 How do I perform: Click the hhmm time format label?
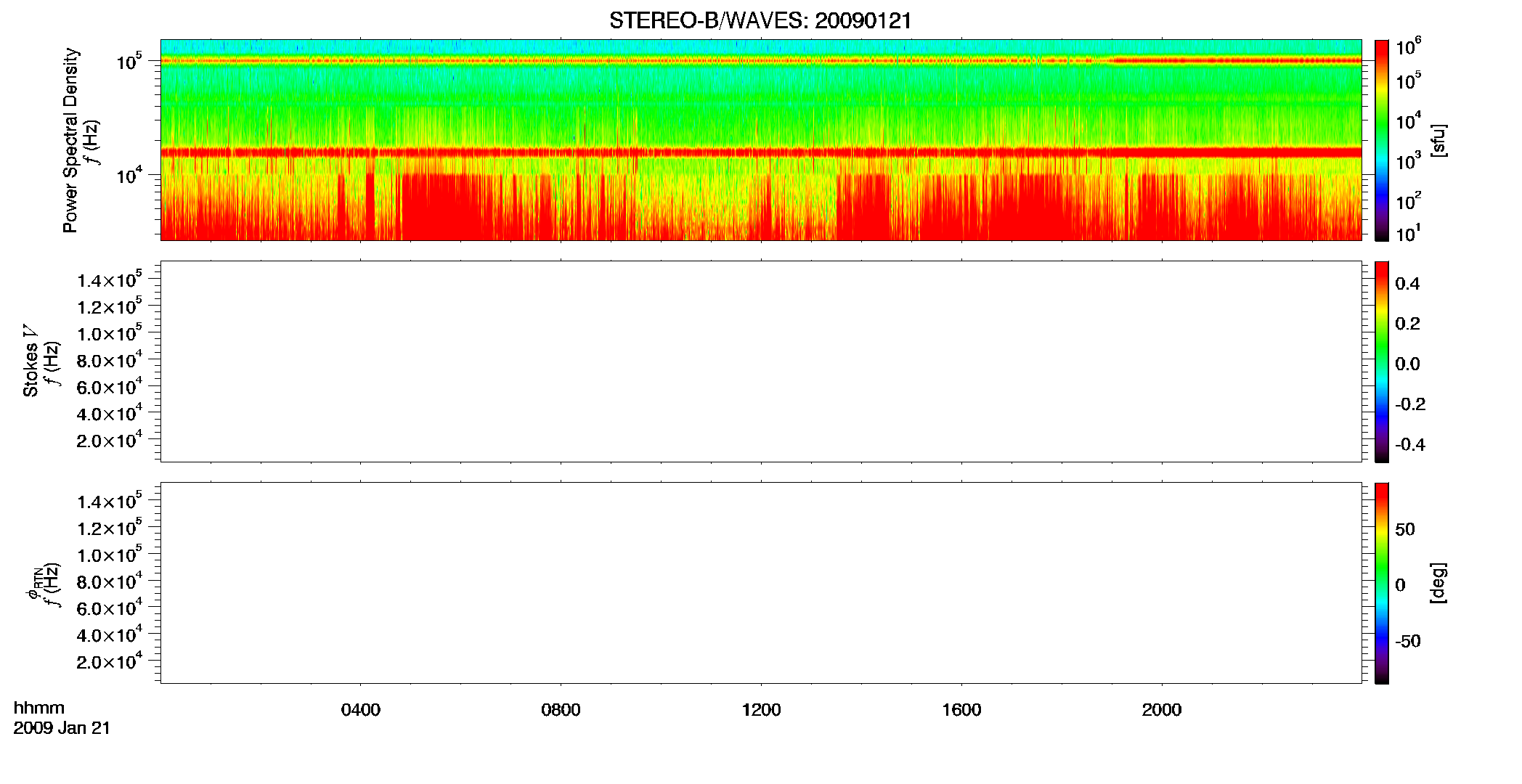tap(39, 708)
